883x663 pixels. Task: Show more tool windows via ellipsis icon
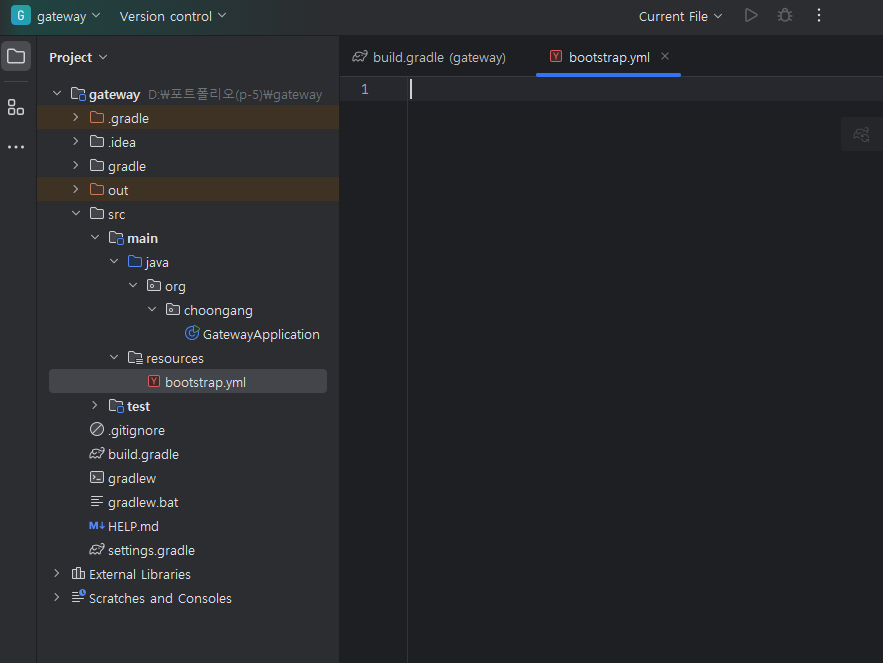coord(15,147)
